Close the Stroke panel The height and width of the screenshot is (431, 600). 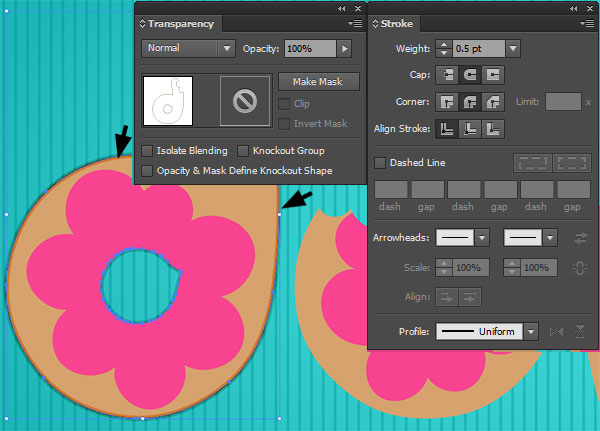coord(590,8)
